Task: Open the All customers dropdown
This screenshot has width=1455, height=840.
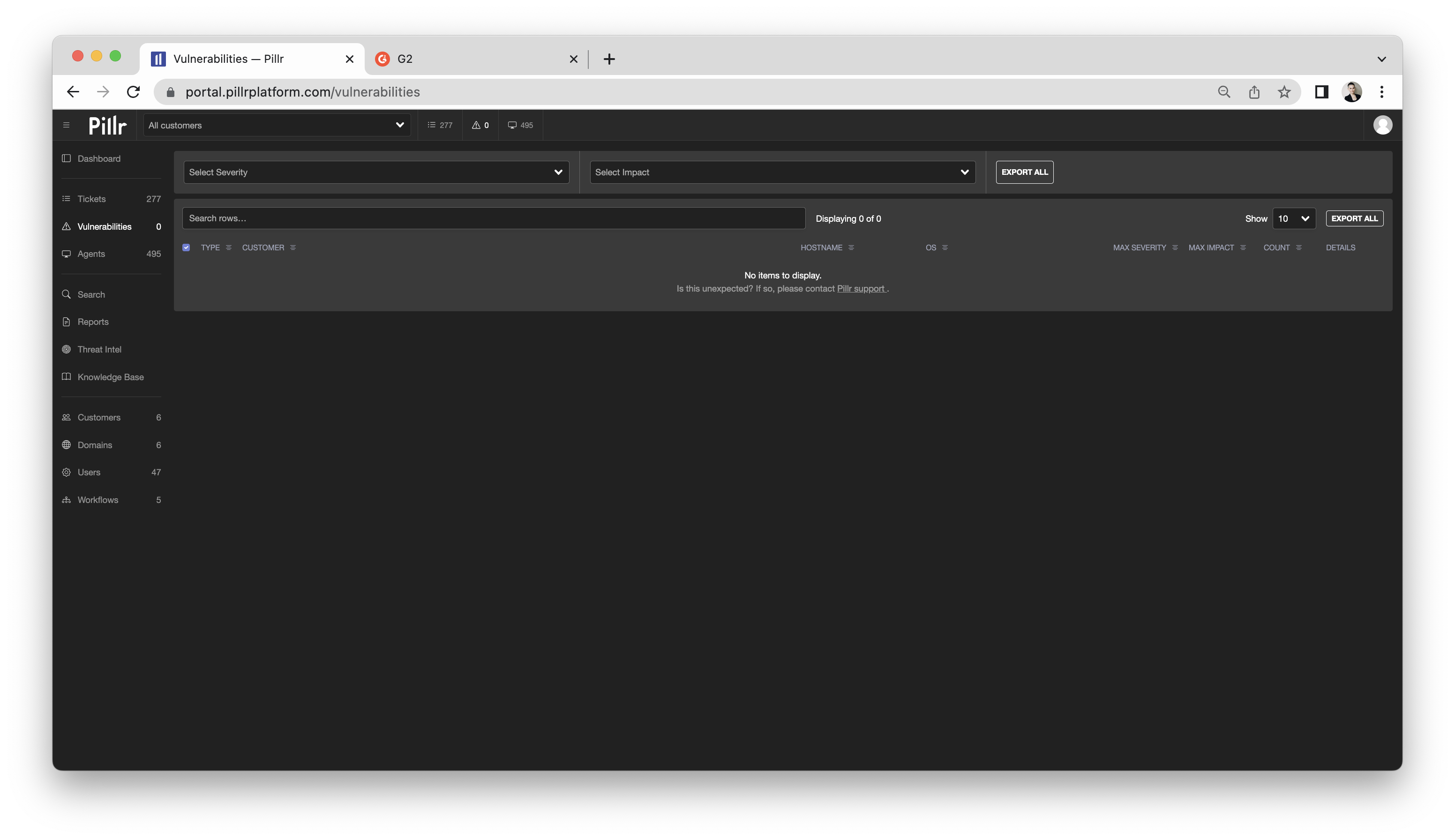Action: pos(277,125)
